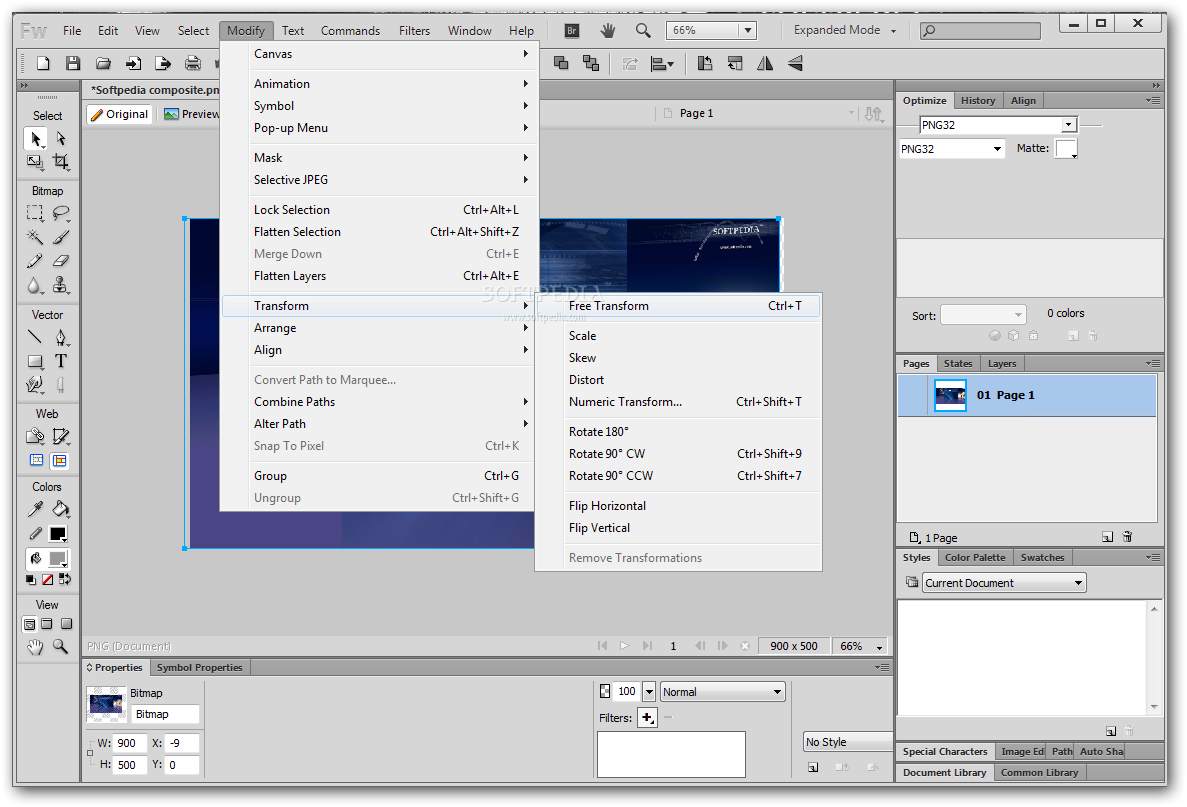Open the No Style dropdown

pos(848,743)
